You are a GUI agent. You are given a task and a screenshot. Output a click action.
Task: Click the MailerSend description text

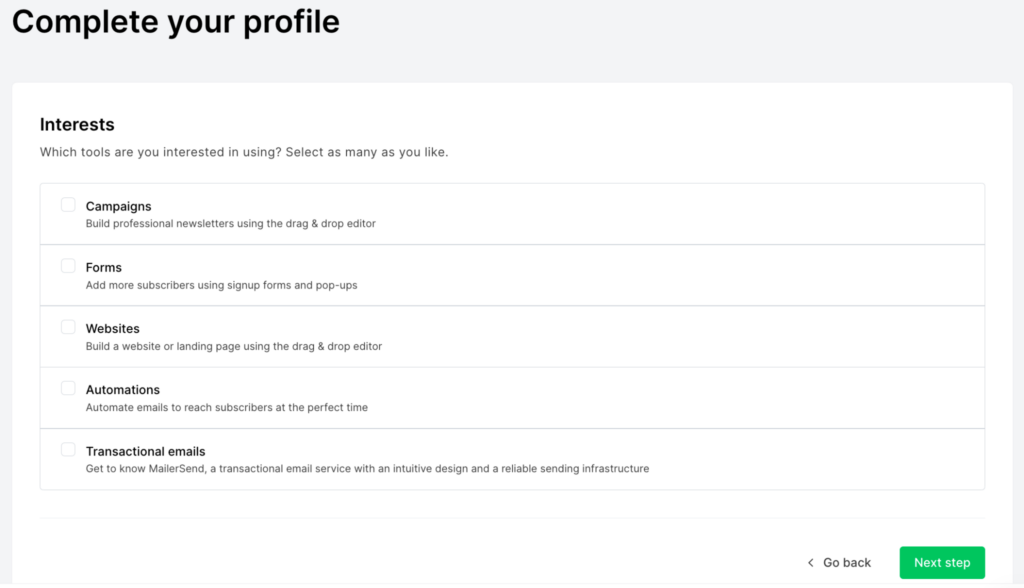coord(368,469)
